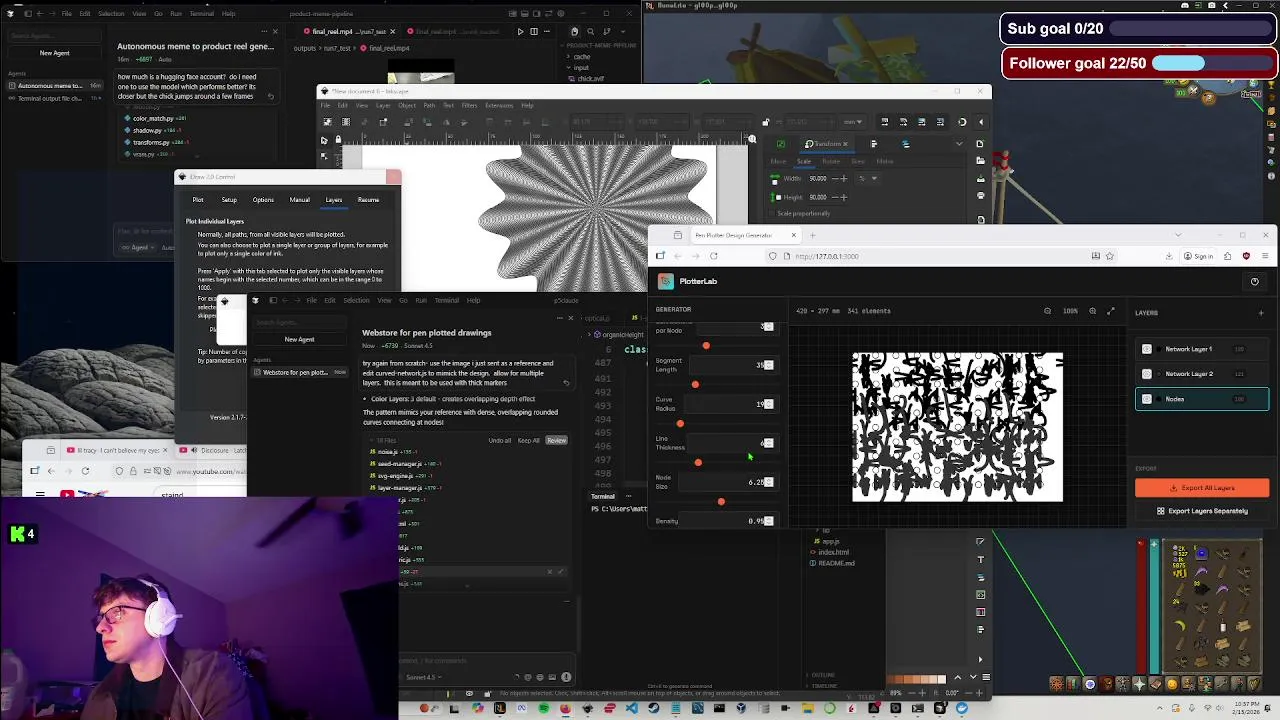The width and height of the screenshot is (1280, 720).
Task: Click the Segment Length stepper arrows
Action: [x=769, y=365]
